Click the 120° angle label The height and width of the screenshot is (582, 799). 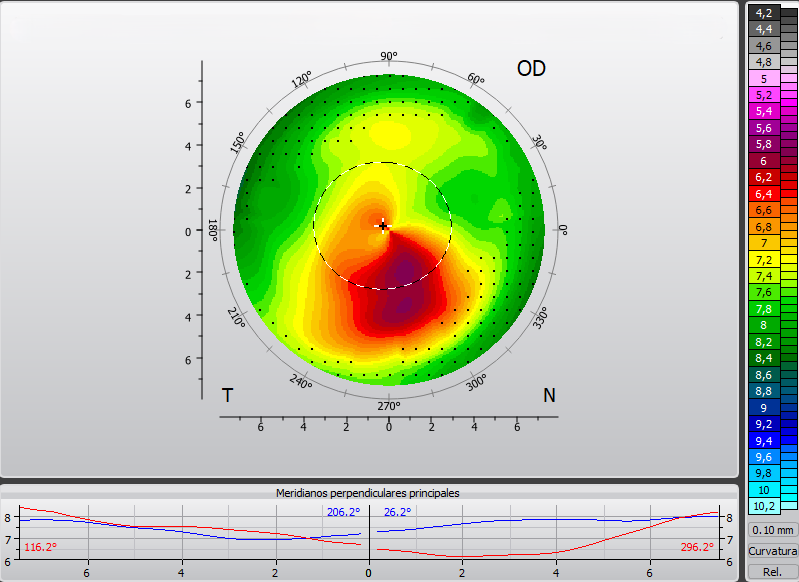coord(302,80)
